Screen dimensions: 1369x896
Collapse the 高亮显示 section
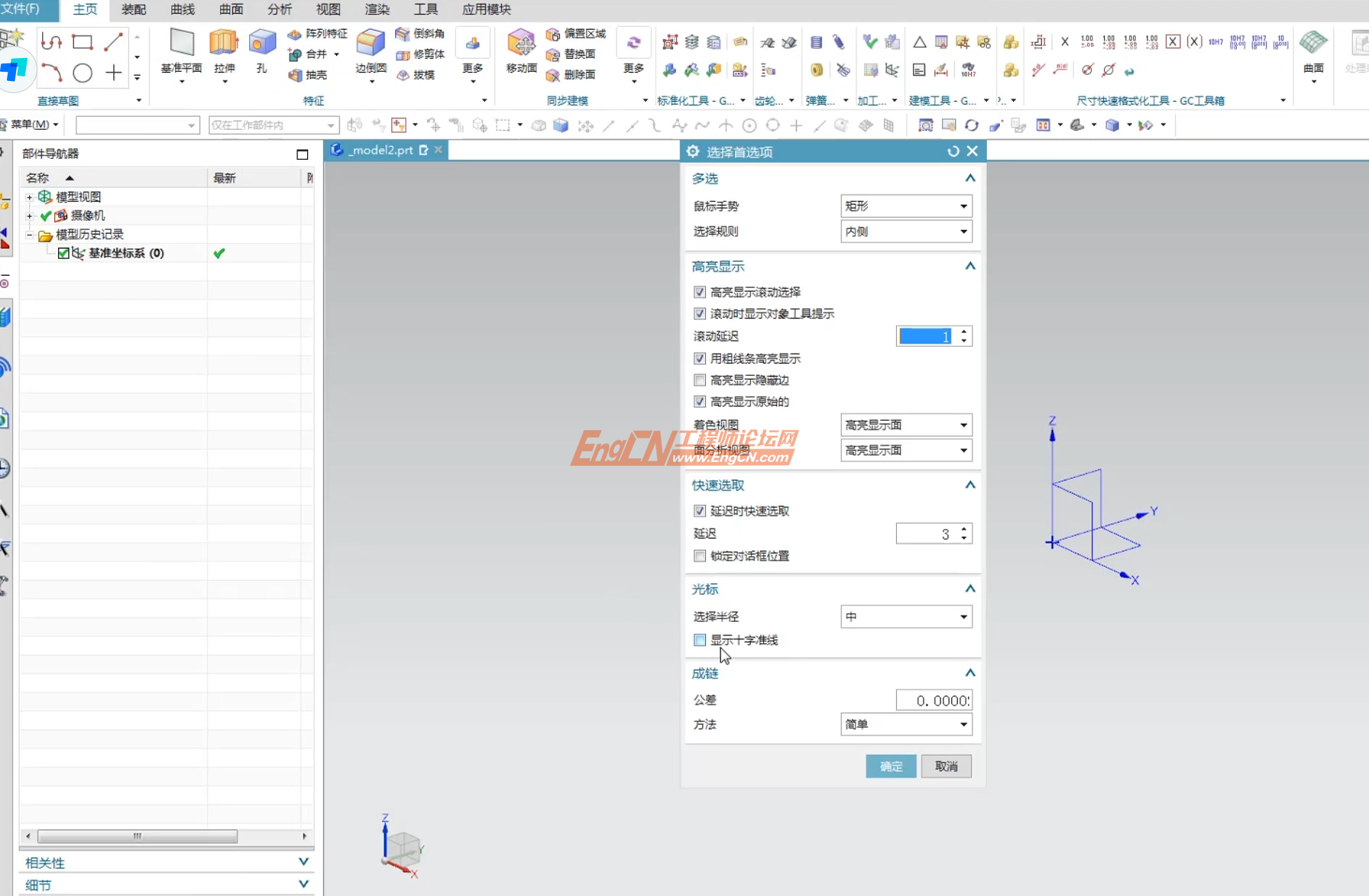click(969, 266)
